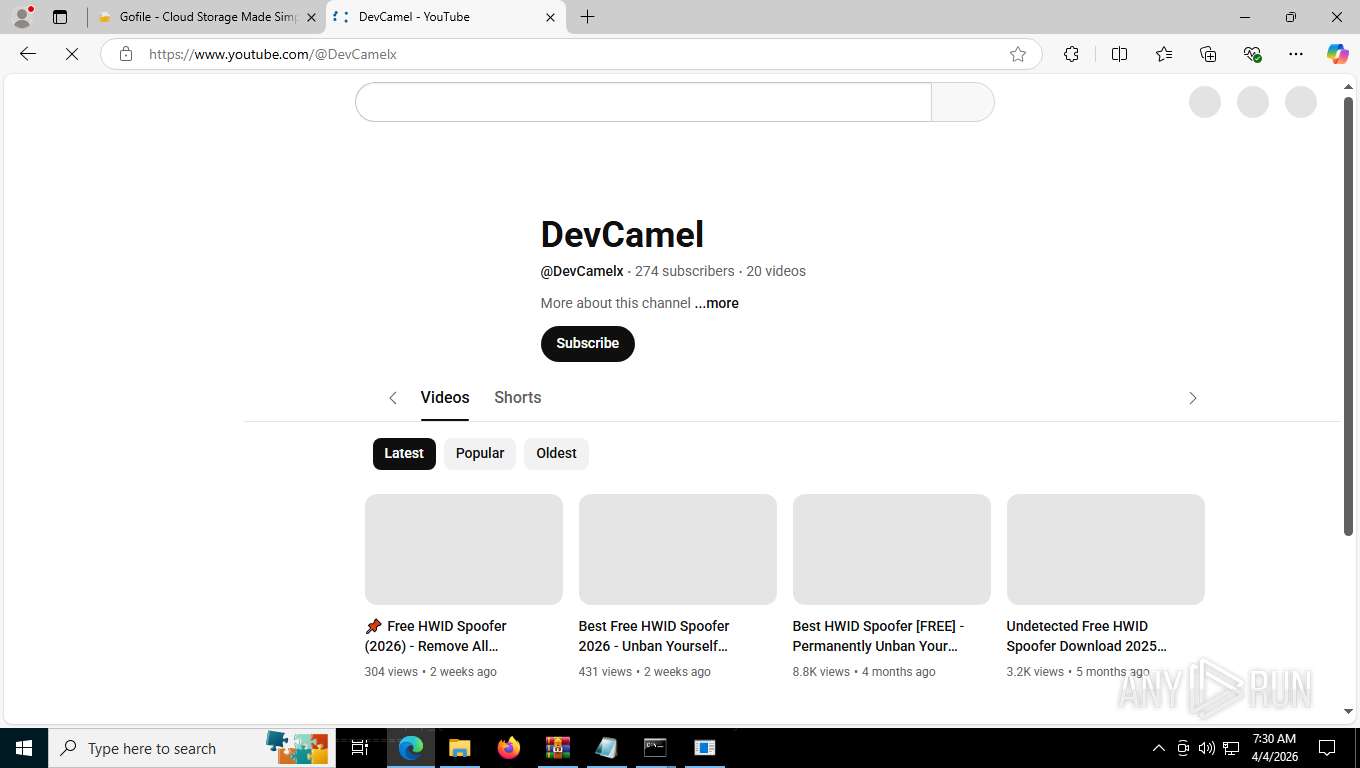Select Popular filter chip
Viewport: 1360px width, 768px height.
(480, 453)
